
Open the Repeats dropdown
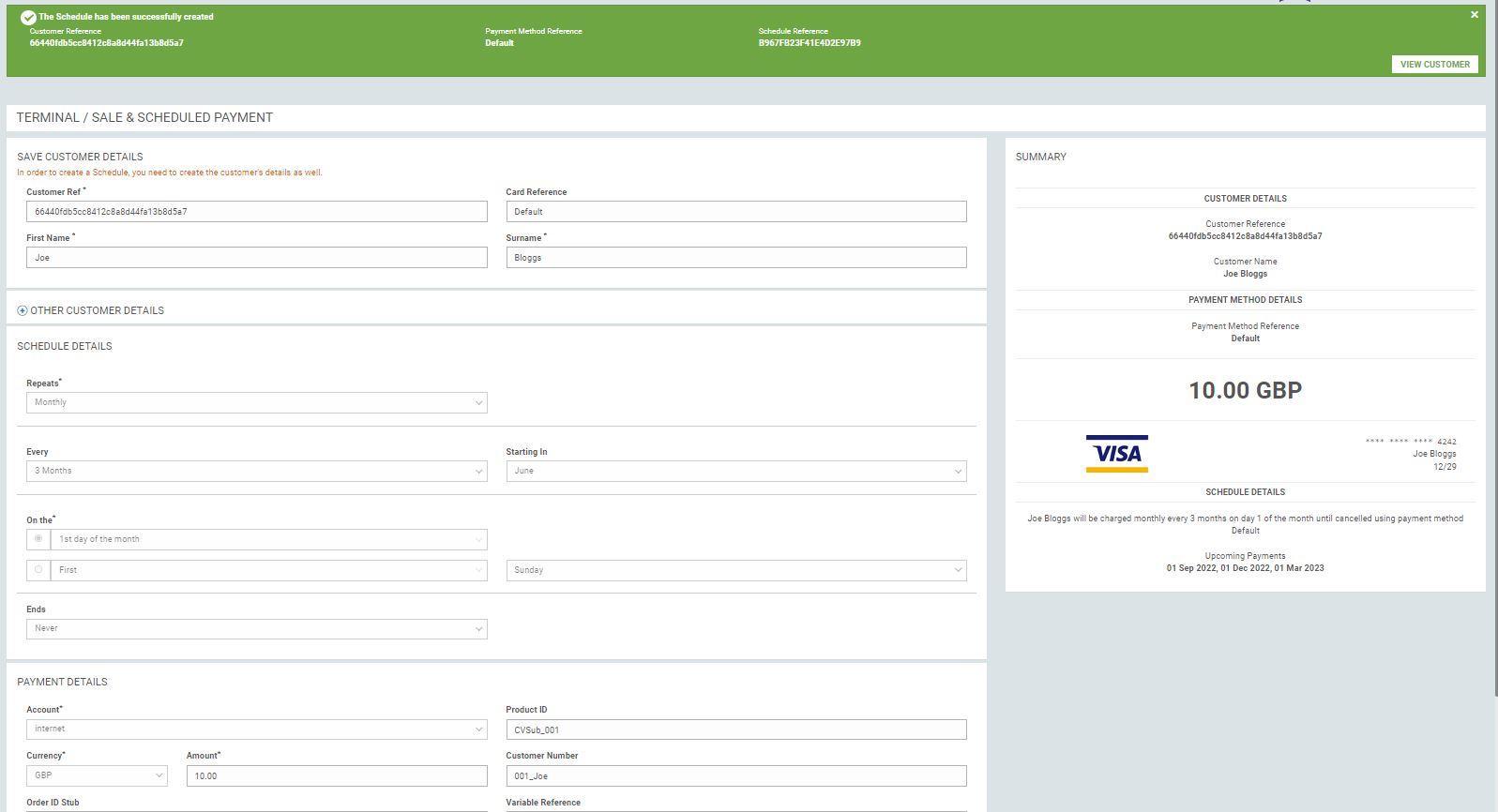click(x=256, y=402)
